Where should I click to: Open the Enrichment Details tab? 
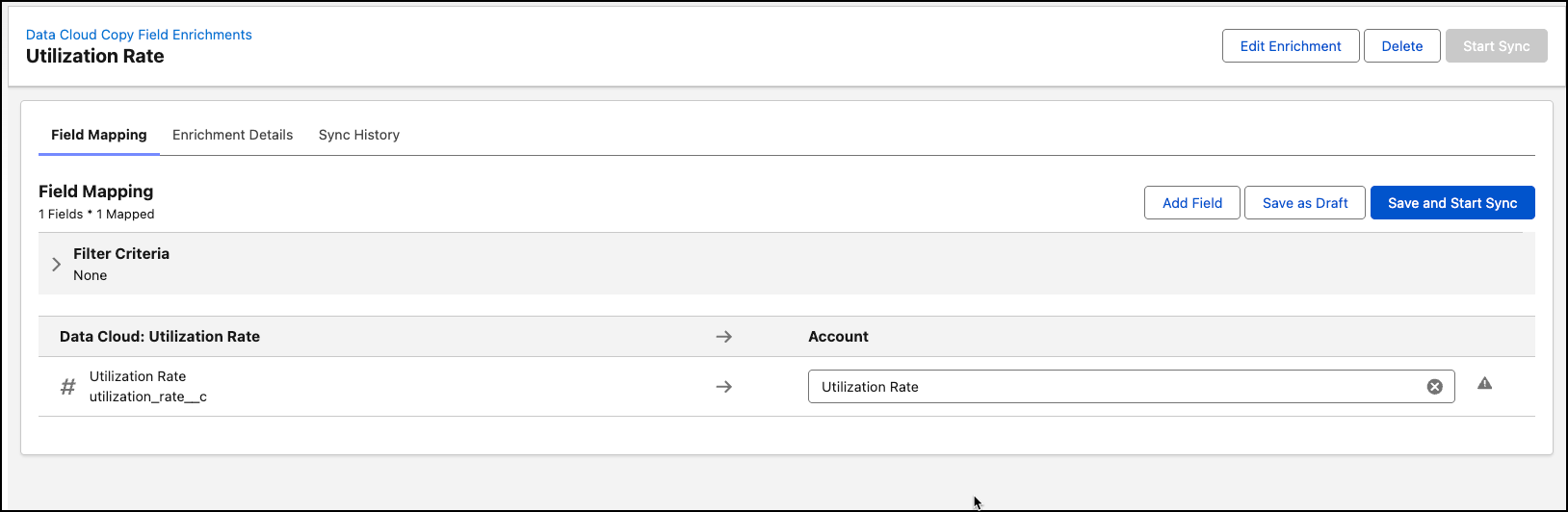click(x=232, y=135)
